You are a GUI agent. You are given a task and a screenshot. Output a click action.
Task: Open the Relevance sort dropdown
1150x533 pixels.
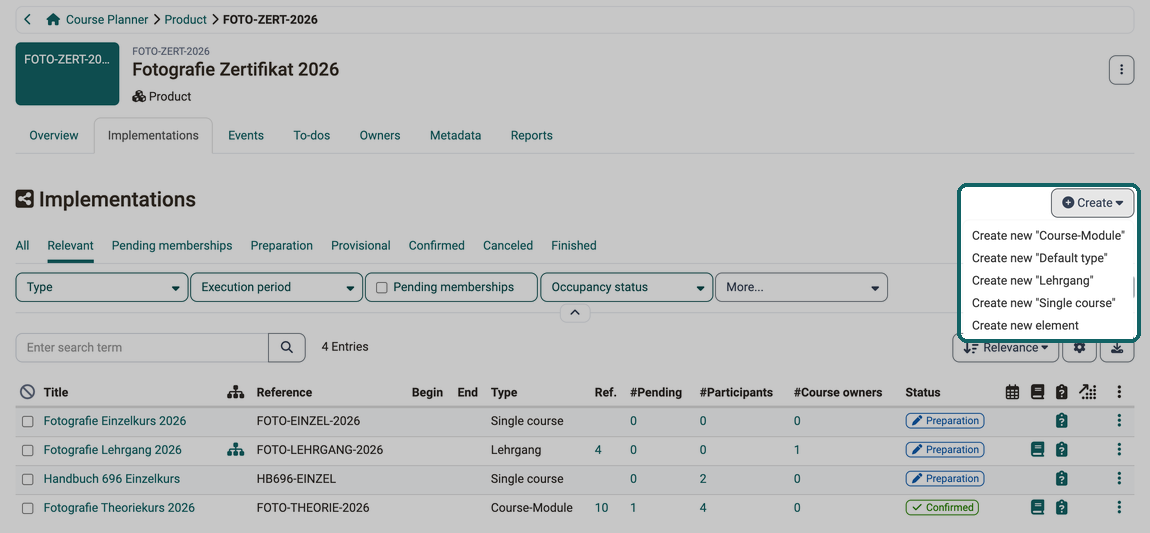point(1006,348)
